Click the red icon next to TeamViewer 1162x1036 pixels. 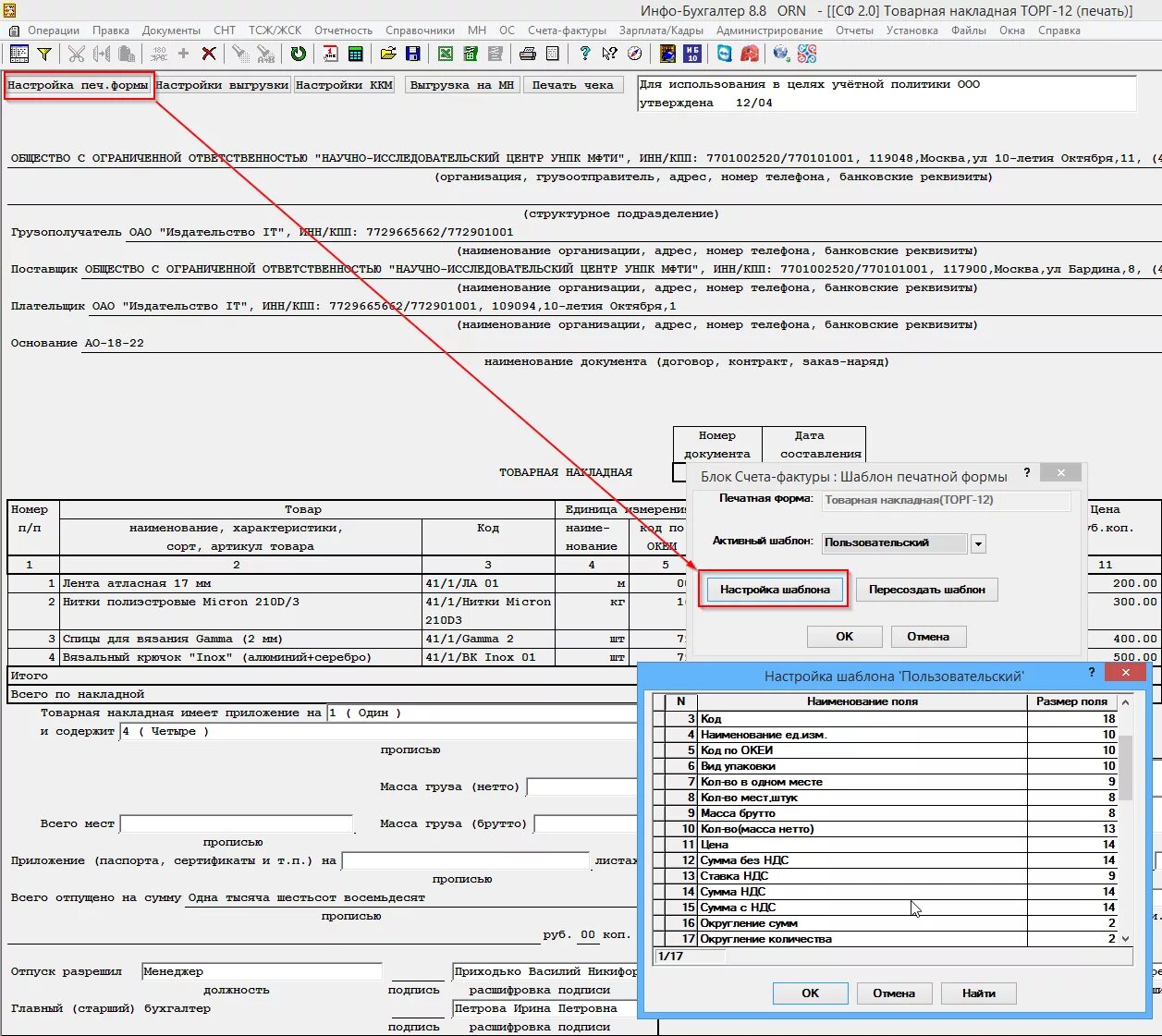coord(750,54)
